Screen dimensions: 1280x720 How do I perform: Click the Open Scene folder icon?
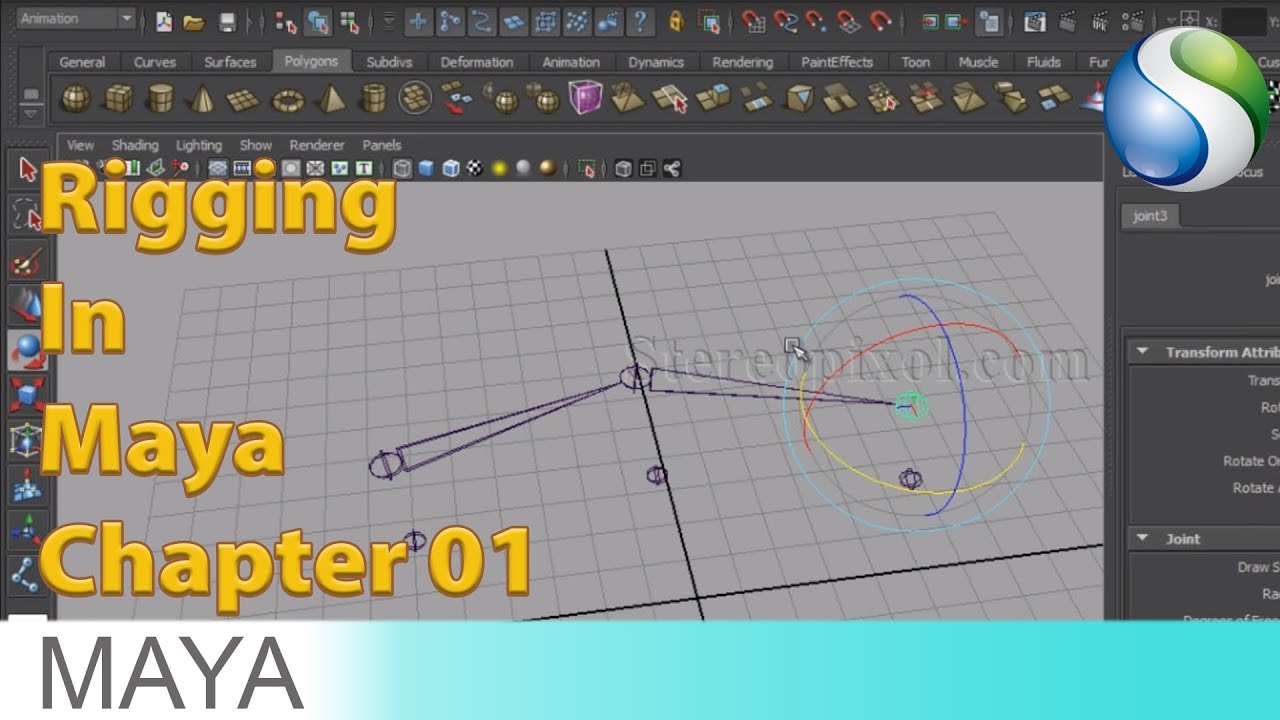click(194, 21)
